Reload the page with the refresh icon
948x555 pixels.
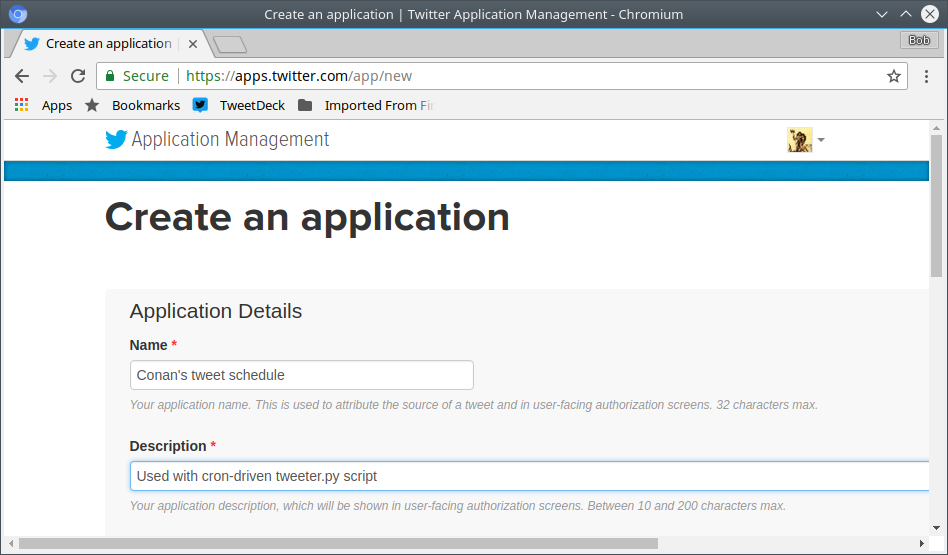coord(78,76)
